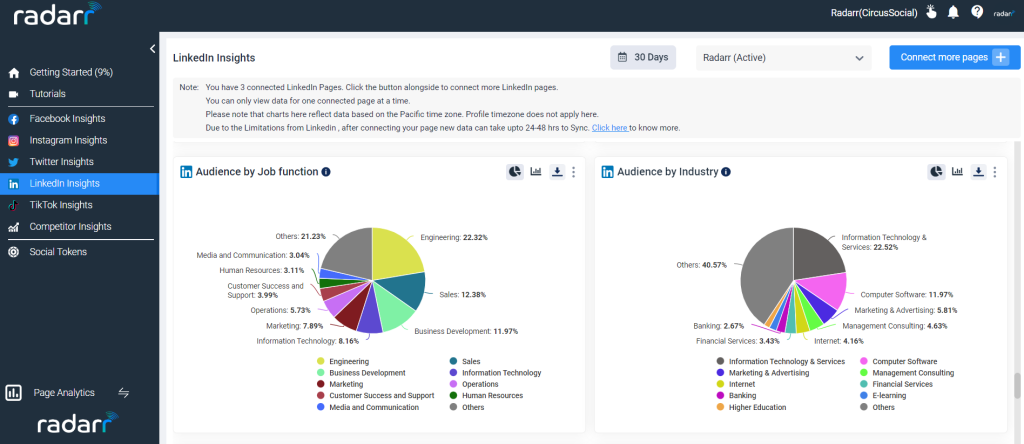Toggle Sales legend item
The width and height of the screenshot is (1024, 444).
[465, 361]
